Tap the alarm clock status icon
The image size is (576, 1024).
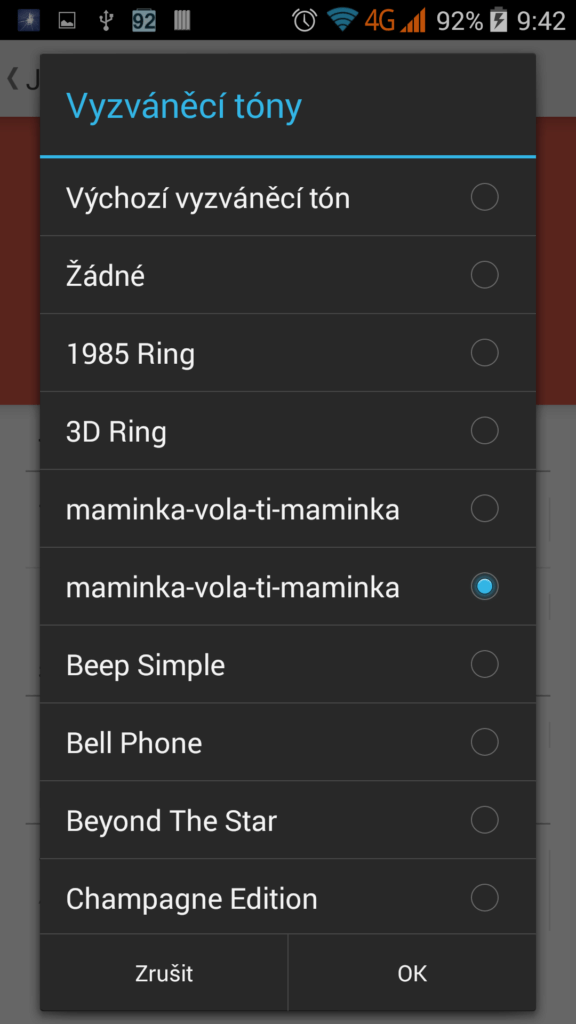[x=304, y=20]
